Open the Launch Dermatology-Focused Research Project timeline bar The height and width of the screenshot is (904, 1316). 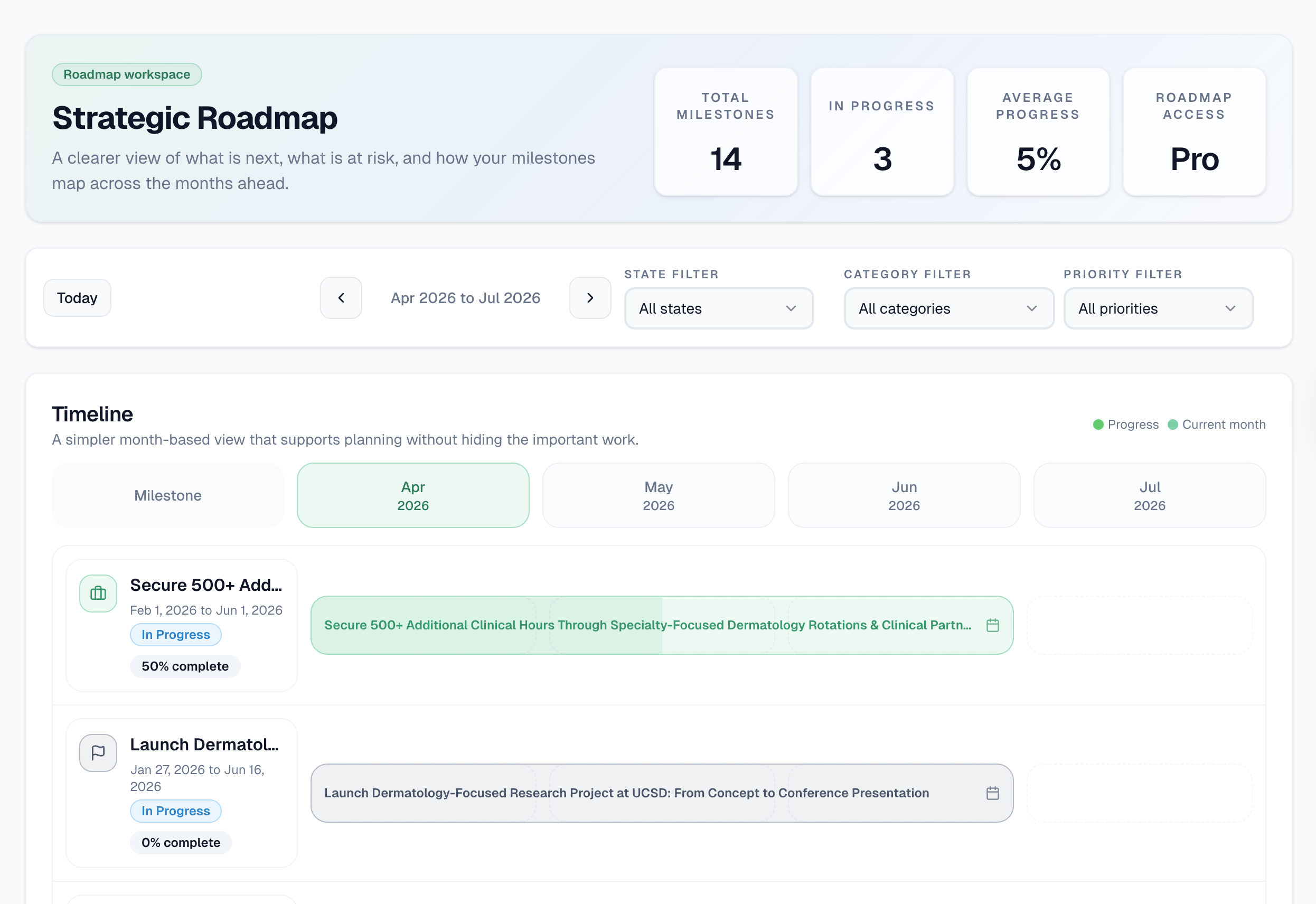(662, 793)
